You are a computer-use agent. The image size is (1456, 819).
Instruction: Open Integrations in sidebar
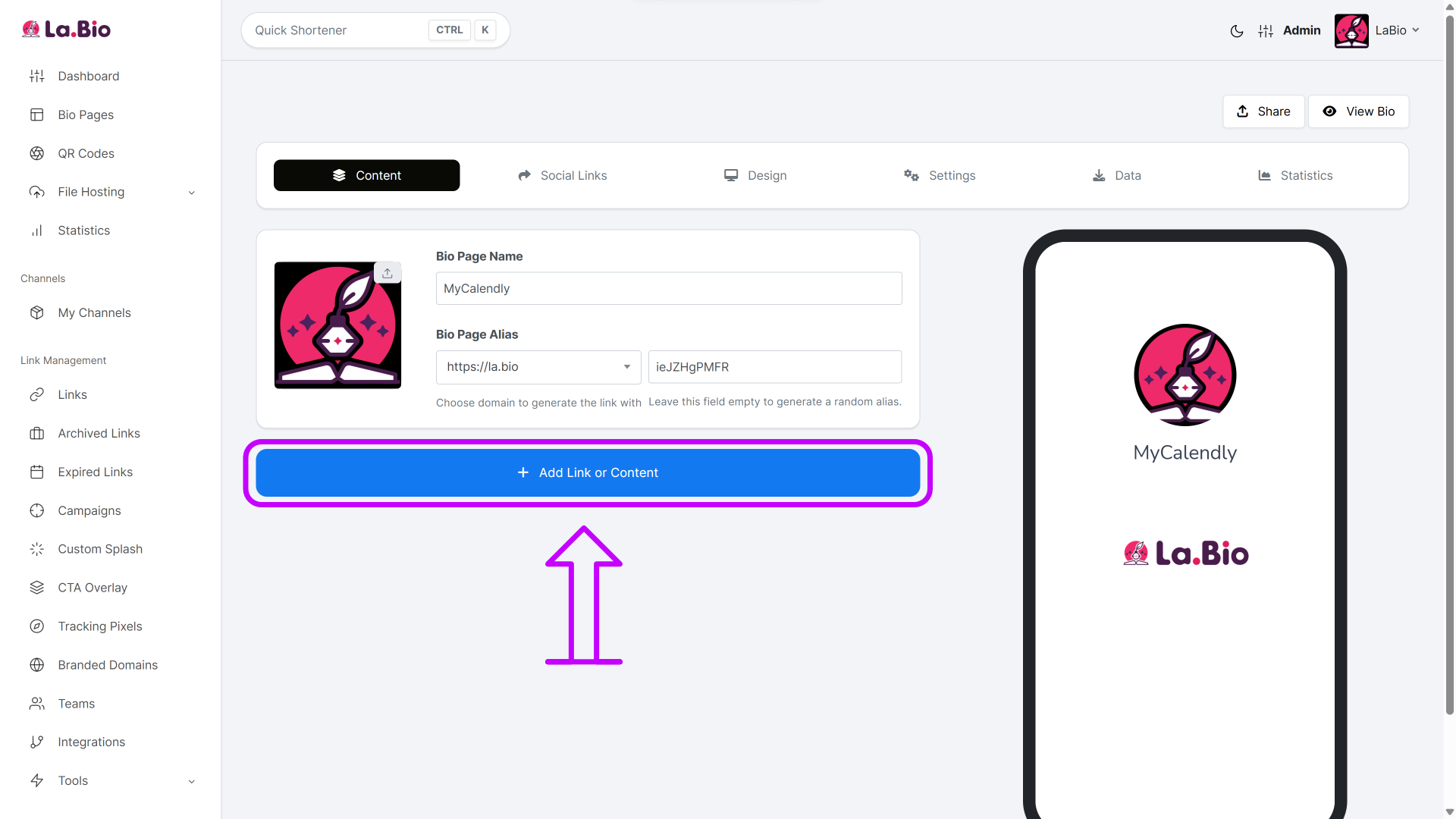(x=91, y=742)
